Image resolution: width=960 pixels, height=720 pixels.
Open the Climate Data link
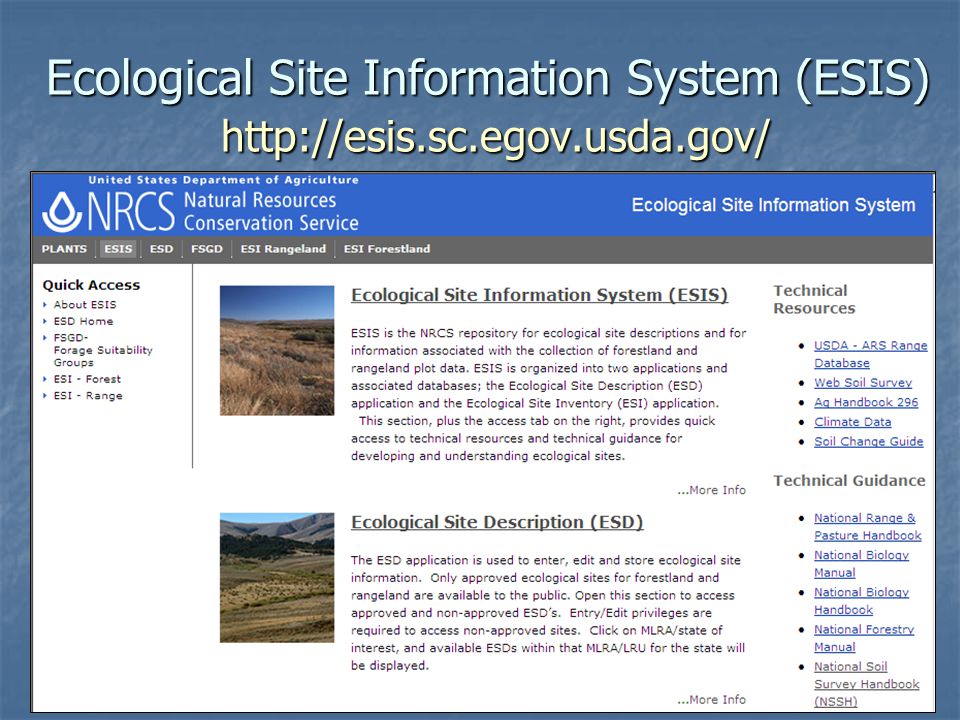[852, 422]
